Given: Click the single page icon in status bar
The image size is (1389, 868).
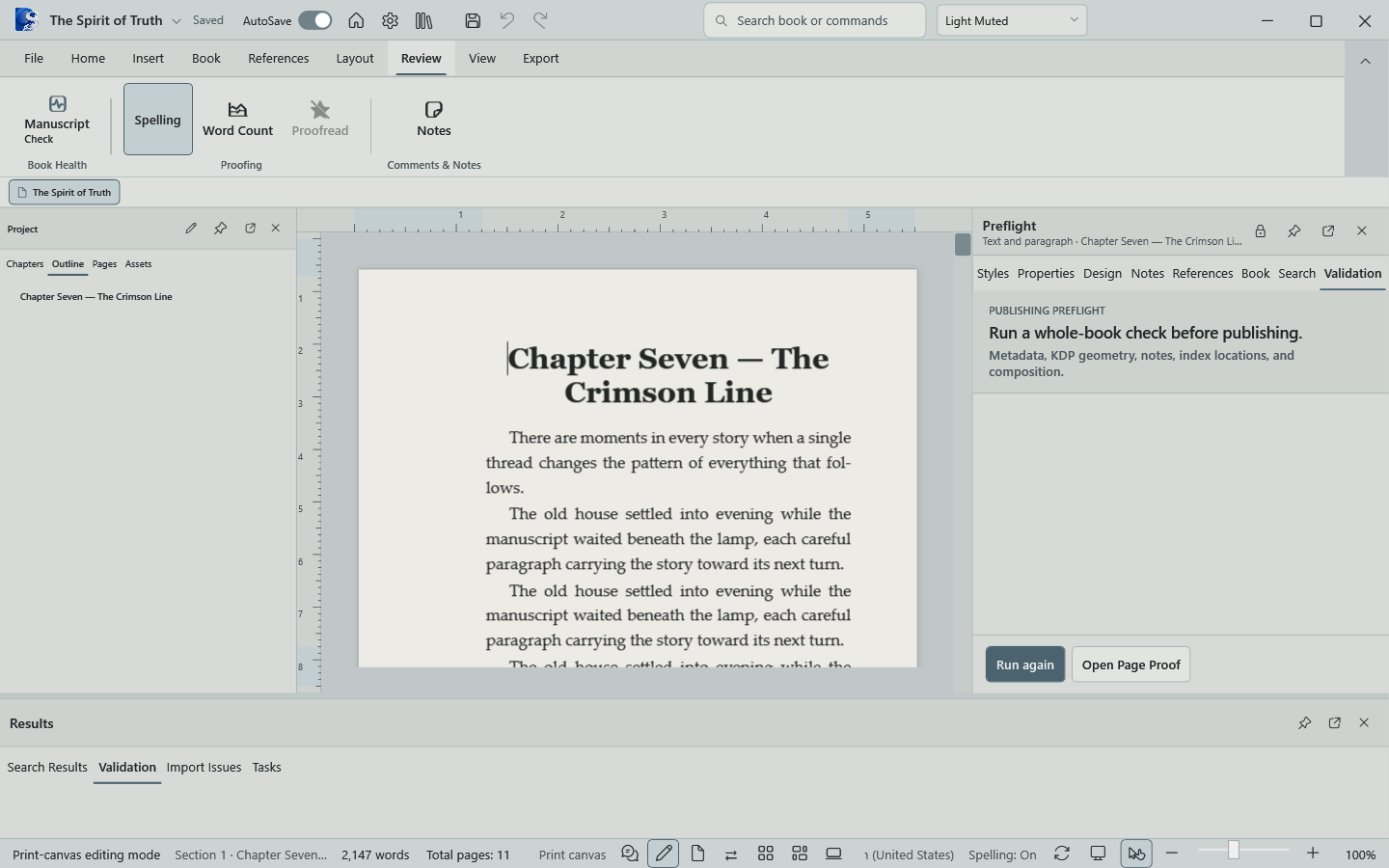Looking at the screenshot, I should (x=697, y=854).
